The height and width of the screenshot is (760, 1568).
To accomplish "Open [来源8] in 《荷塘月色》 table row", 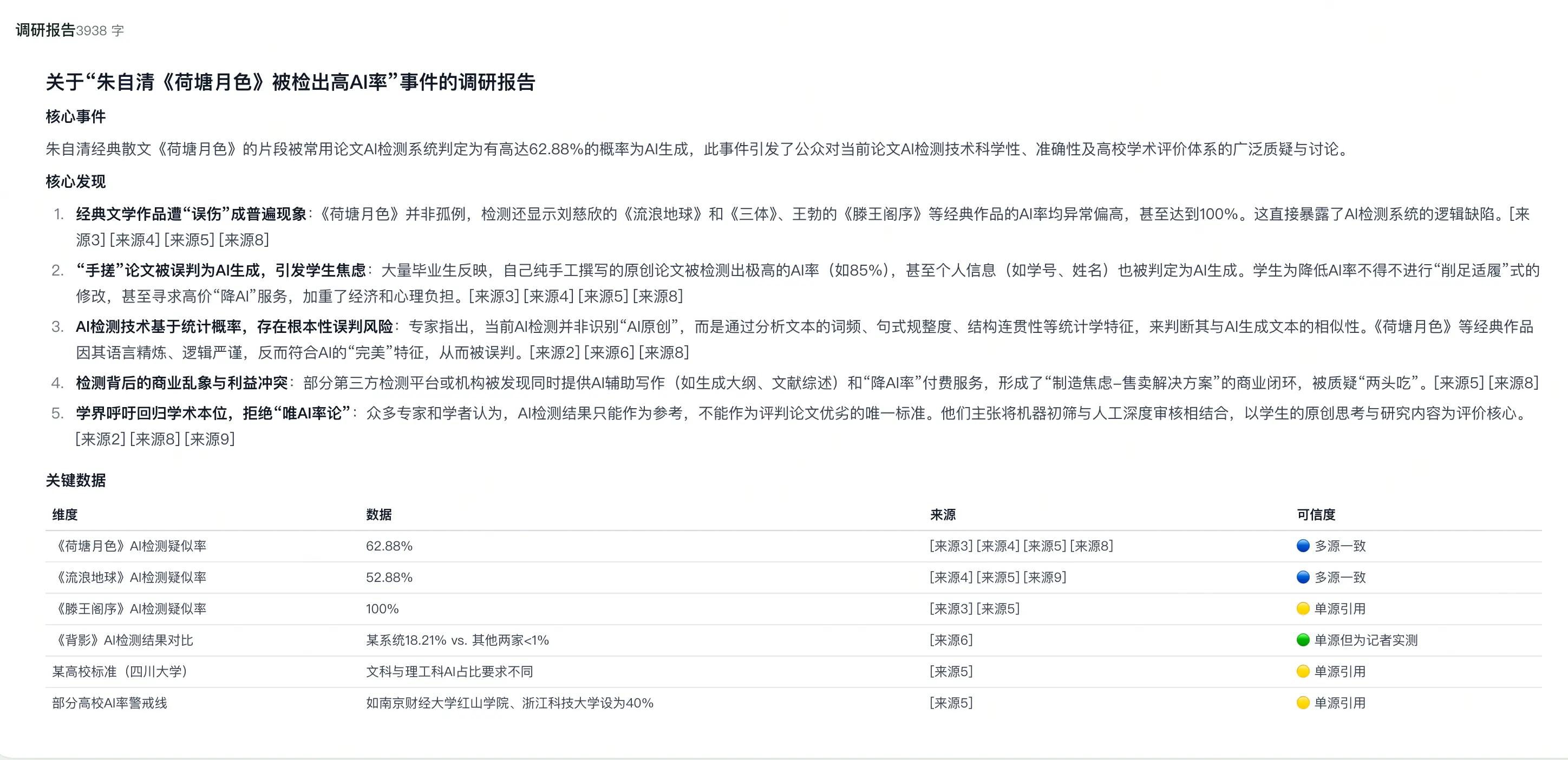I will point(1092,546).
